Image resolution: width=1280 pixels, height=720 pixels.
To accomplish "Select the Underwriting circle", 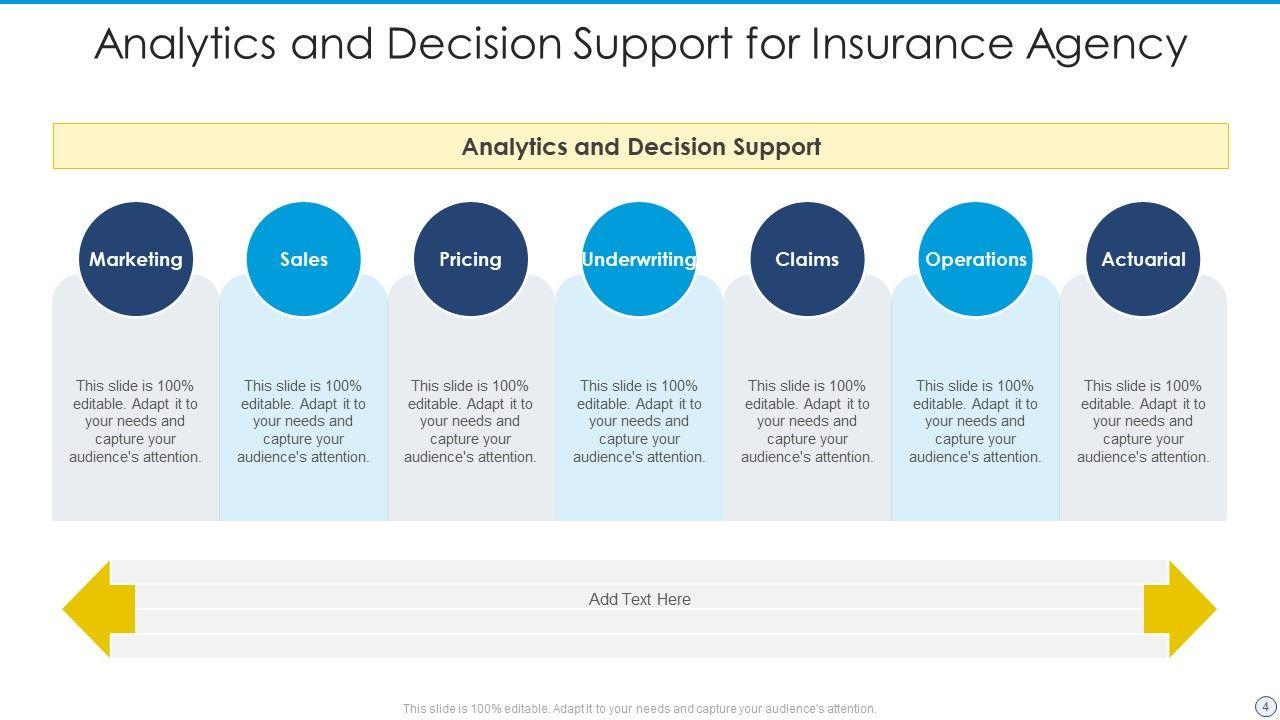I will [x=638, y=259].
